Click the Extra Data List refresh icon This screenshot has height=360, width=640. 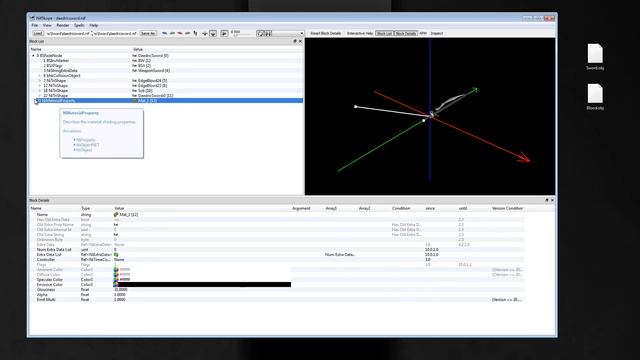[116, 255]
